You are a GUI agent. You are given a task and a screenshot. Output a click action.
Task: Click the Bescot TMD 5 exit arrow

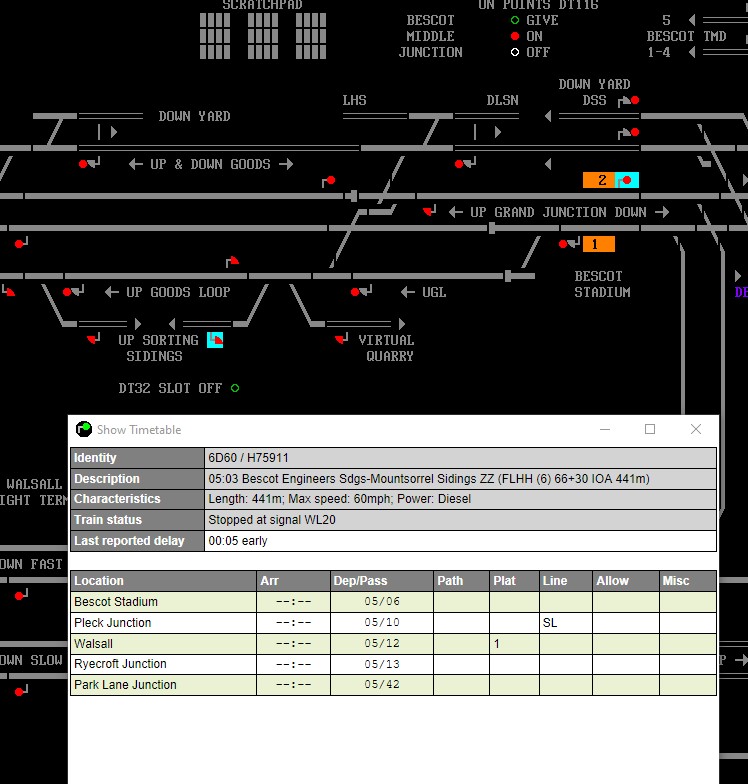(x=692, y=20)
